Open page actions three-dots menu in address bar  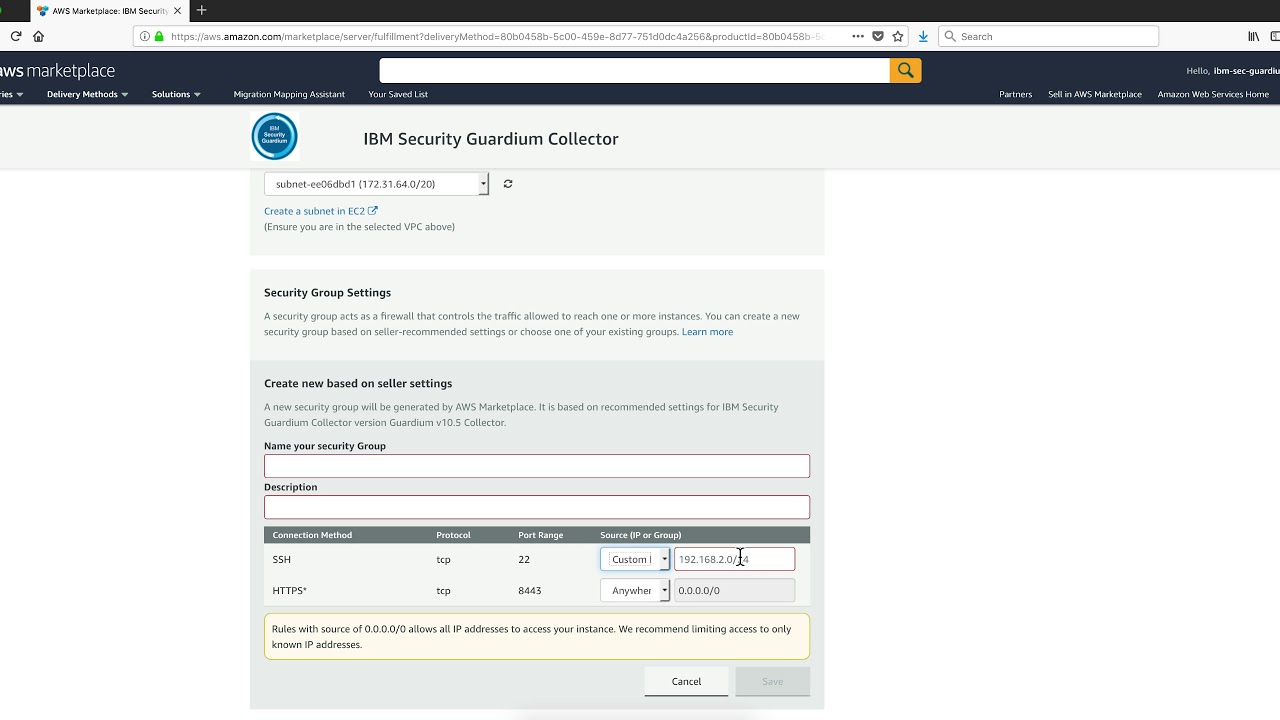858,36
